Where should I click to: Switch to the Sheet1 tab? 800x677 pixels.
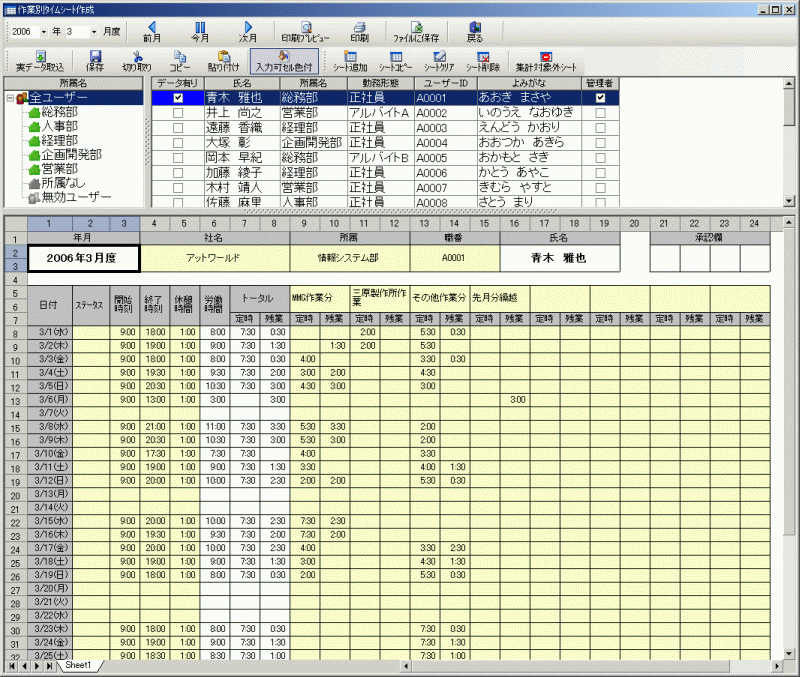pos(78,665)
